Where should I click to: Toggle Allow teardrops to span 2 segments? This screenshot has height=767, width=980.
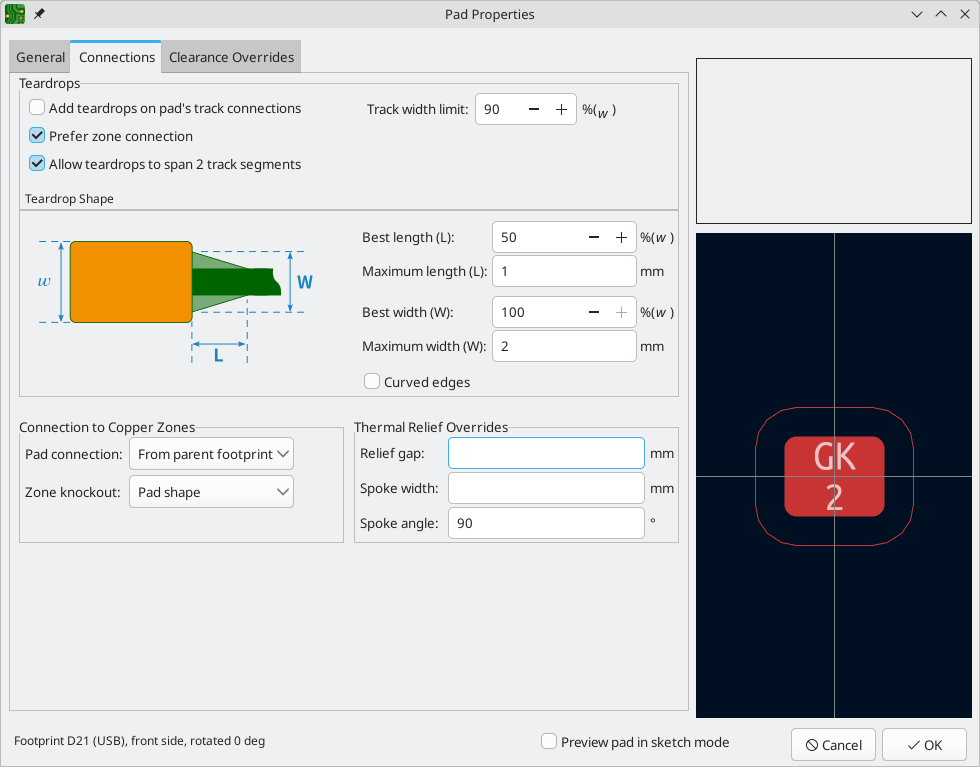pos(37,164)
